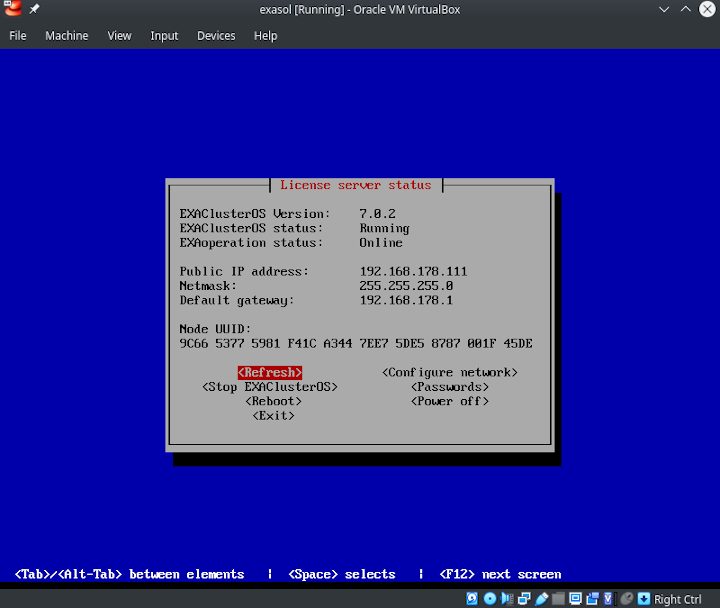720x608 pixels.
Task: Click the keyboard capture arrow icon
Action: click(x=644, y=598)
